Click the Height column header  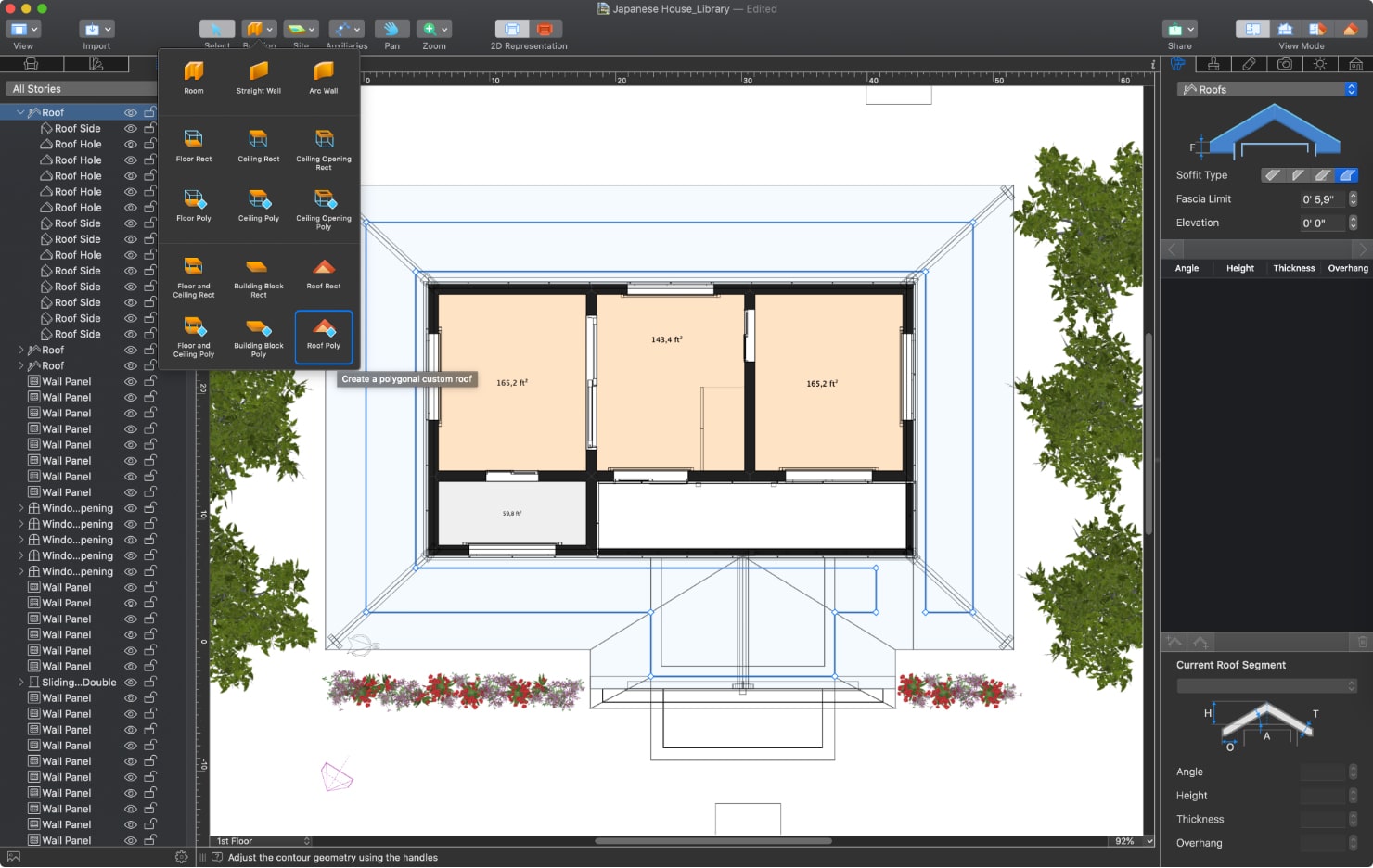click(1239, 268)
